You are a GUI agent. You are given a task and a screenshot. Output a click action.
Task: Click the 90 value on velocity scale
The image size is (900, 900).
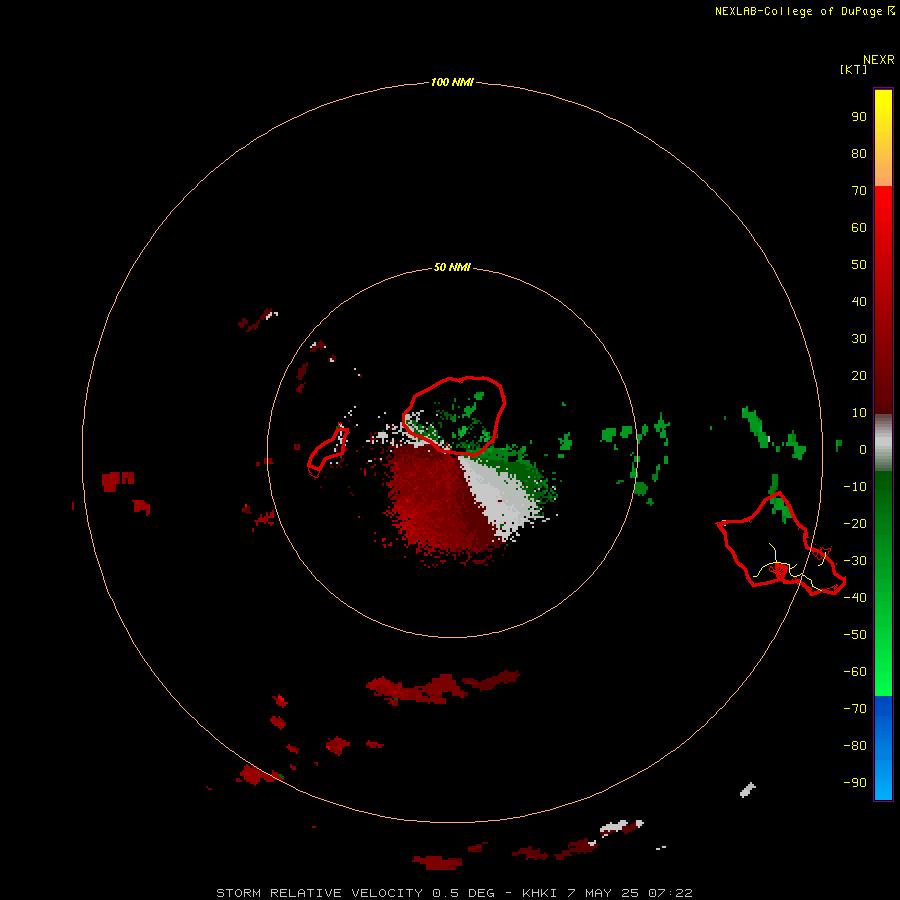[859, 117]
